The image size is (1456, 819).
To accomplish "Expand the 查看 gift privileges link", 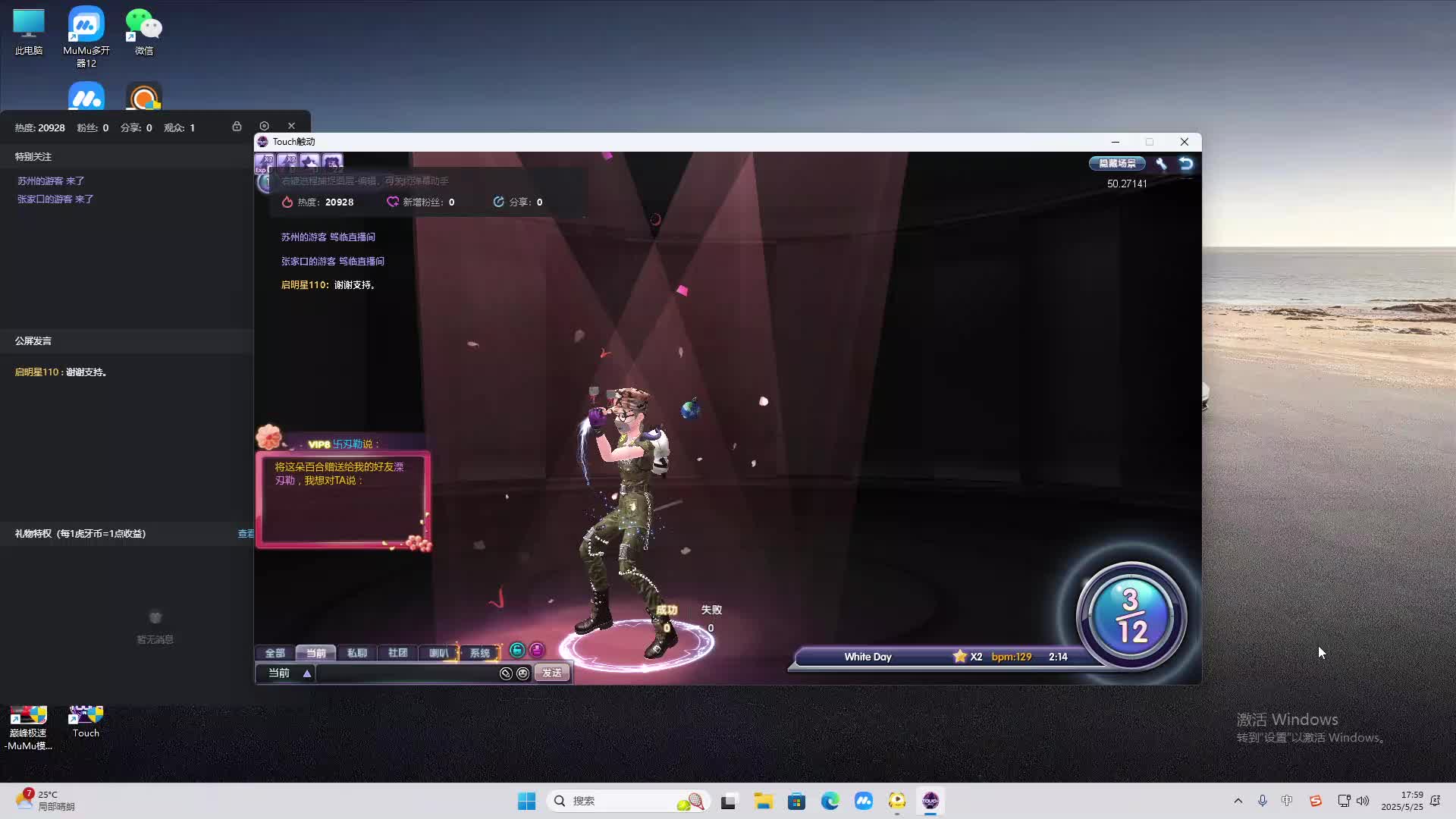I will [246, 534].
